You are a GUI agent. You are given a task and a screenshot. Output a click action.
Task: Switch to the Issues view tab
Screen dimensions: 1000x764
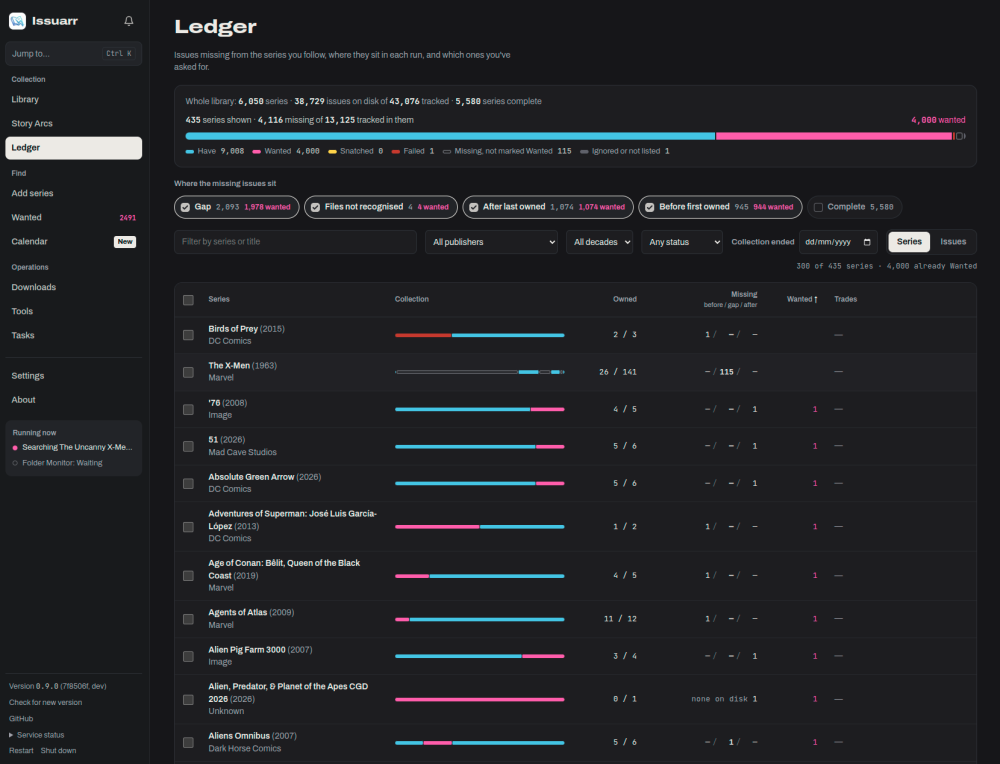tap(953, 242)
